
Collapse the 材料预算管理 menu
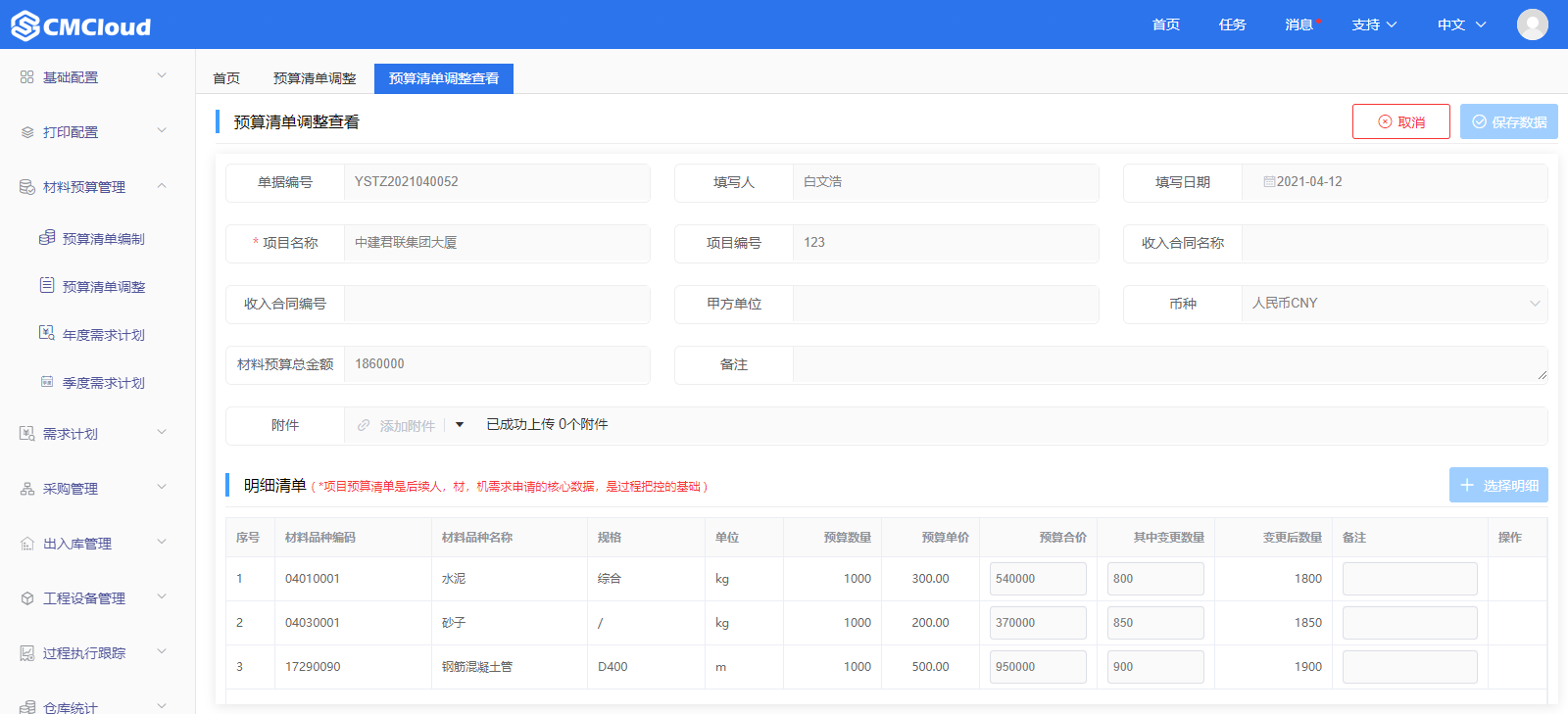[162, 186]
